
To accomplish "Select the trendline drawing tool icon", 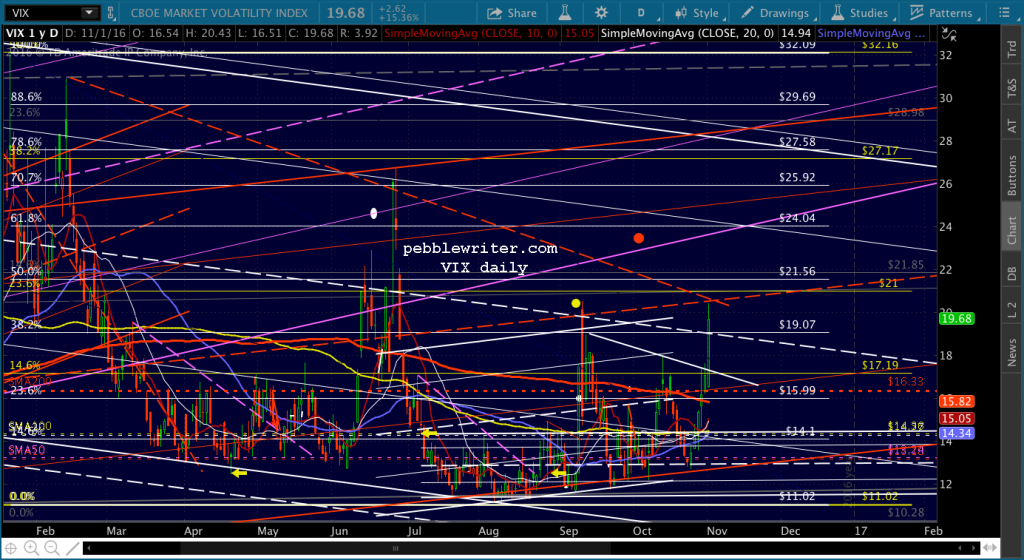I will pos(71,548).
